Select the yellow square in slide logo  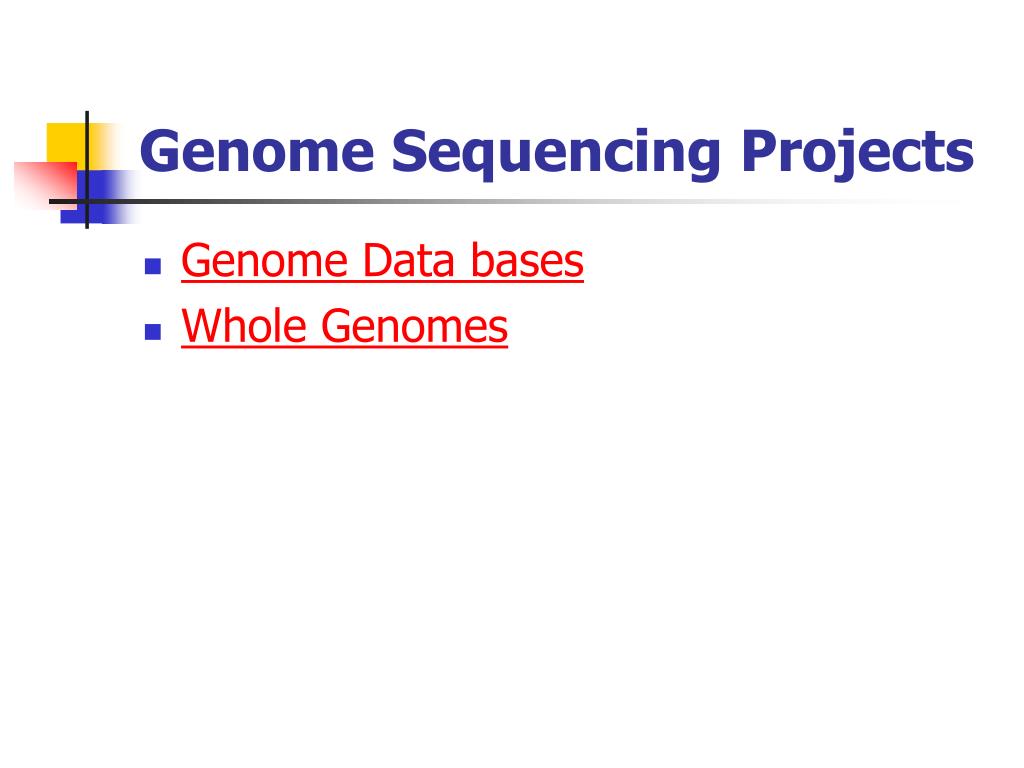pyautogui.click(x=67, y=142)
